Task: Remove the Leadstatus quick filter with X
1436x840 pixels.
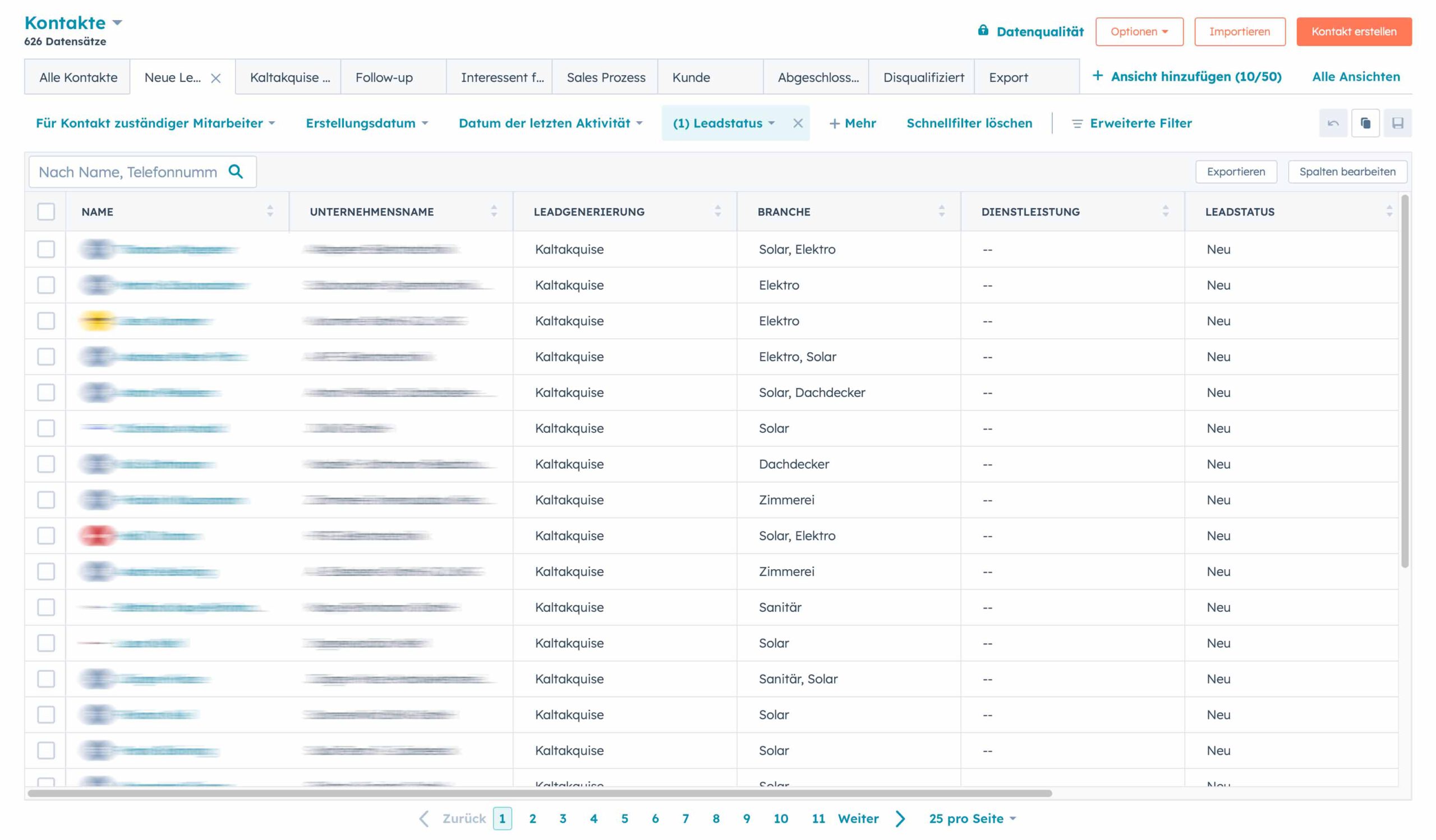Action: point(798,123)
